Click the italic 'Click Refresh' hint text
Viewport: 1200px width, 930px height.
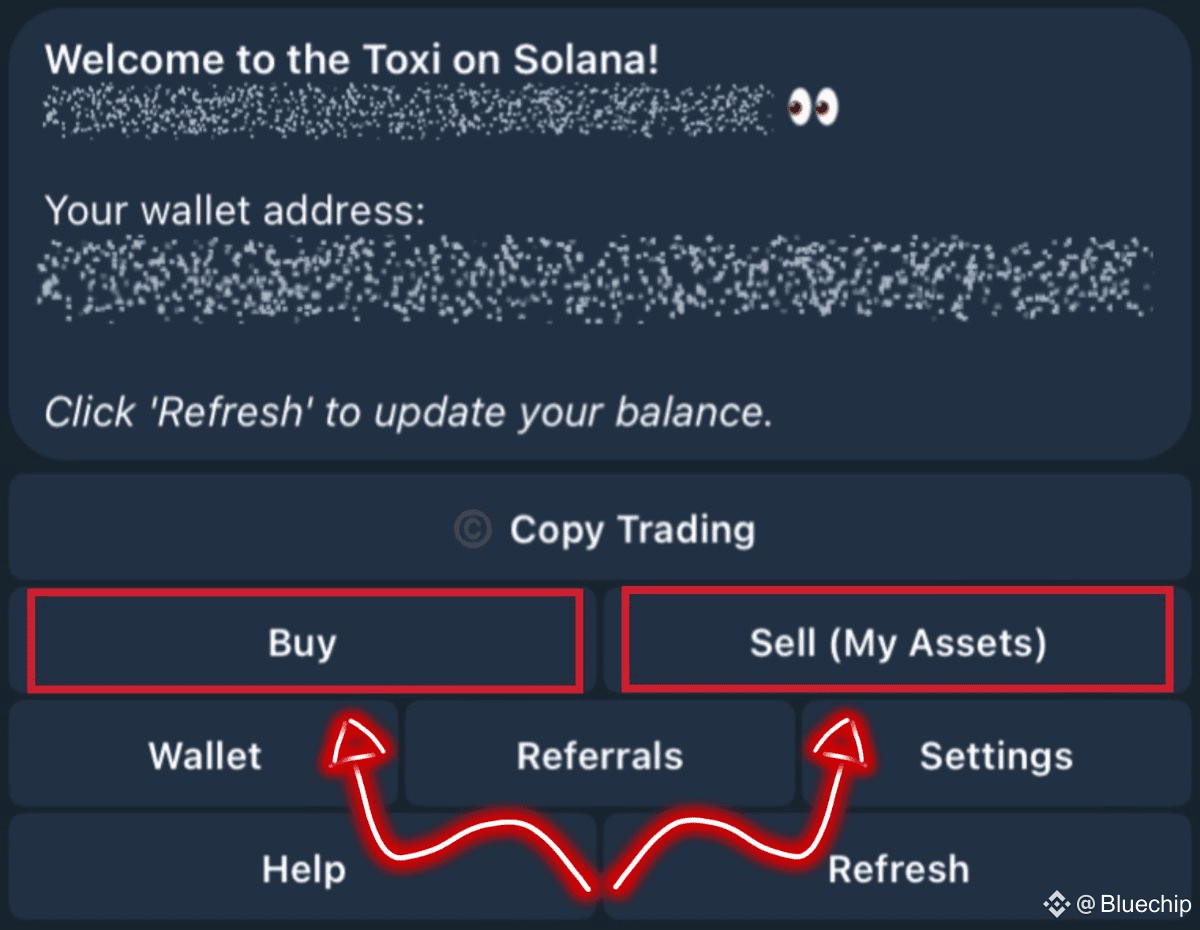click(x=408, y=411)
